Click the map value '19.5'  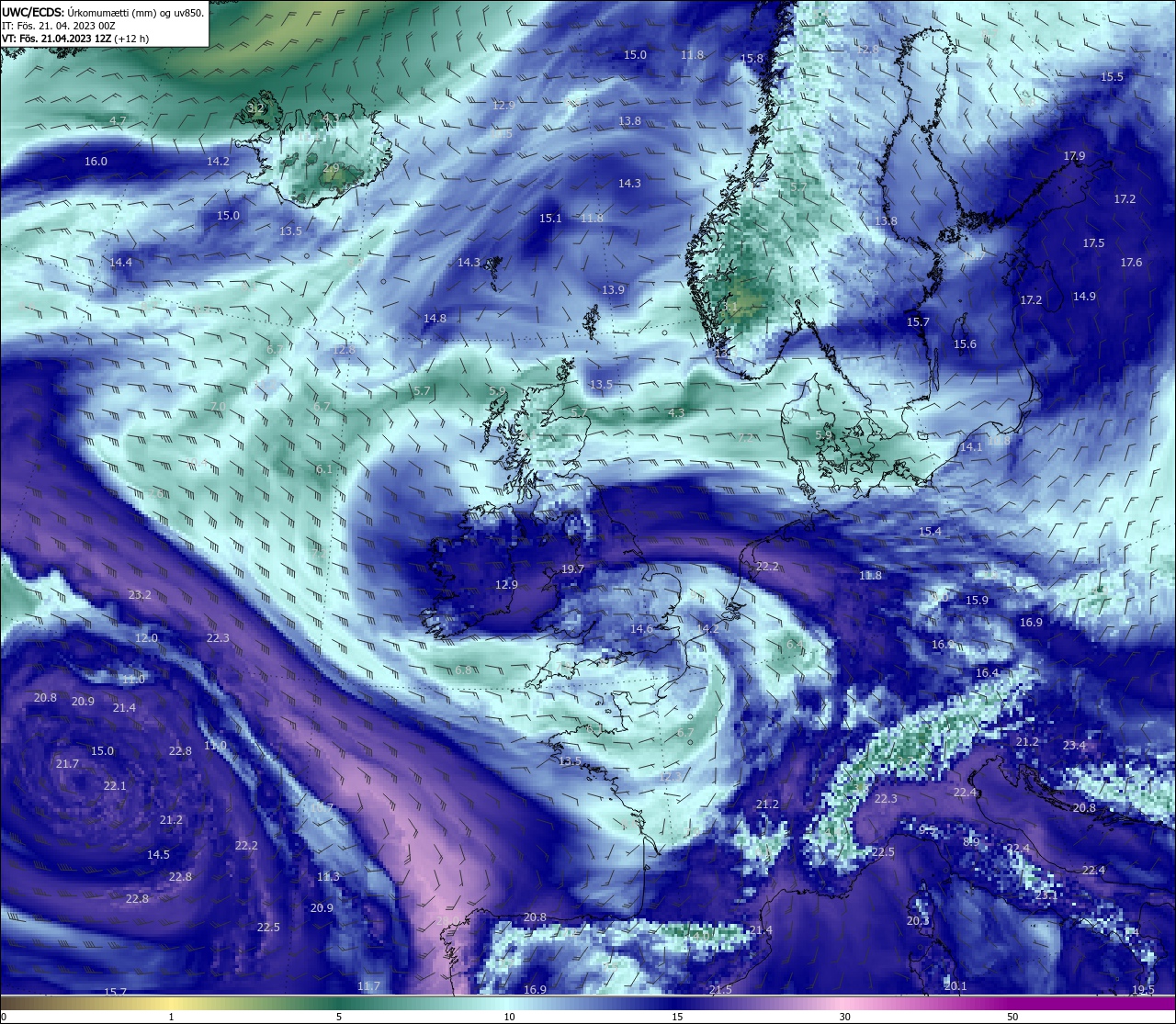(x=1143, y=990)
